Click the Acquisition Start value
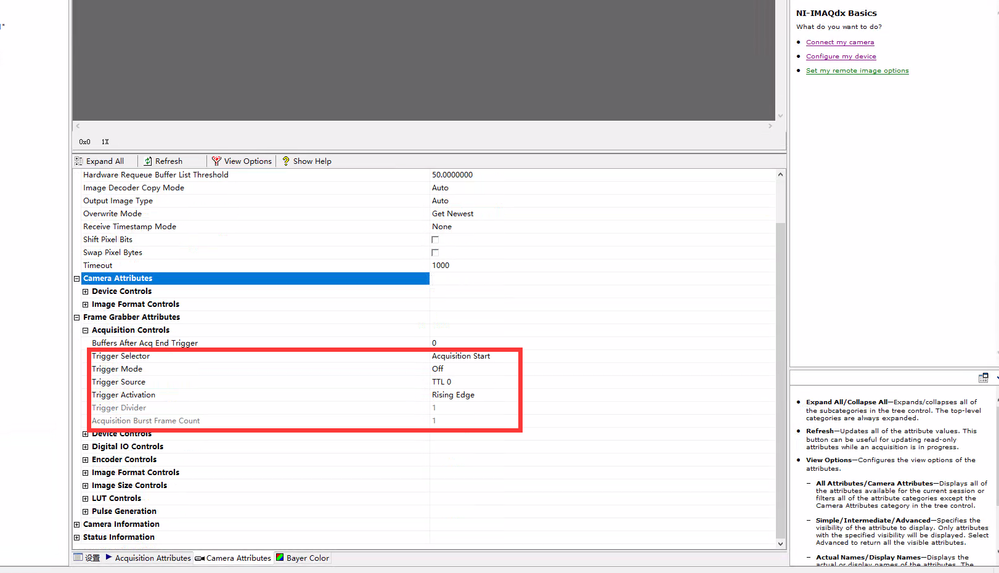Screen dimensions: 999x573 [x=461, y=356]
